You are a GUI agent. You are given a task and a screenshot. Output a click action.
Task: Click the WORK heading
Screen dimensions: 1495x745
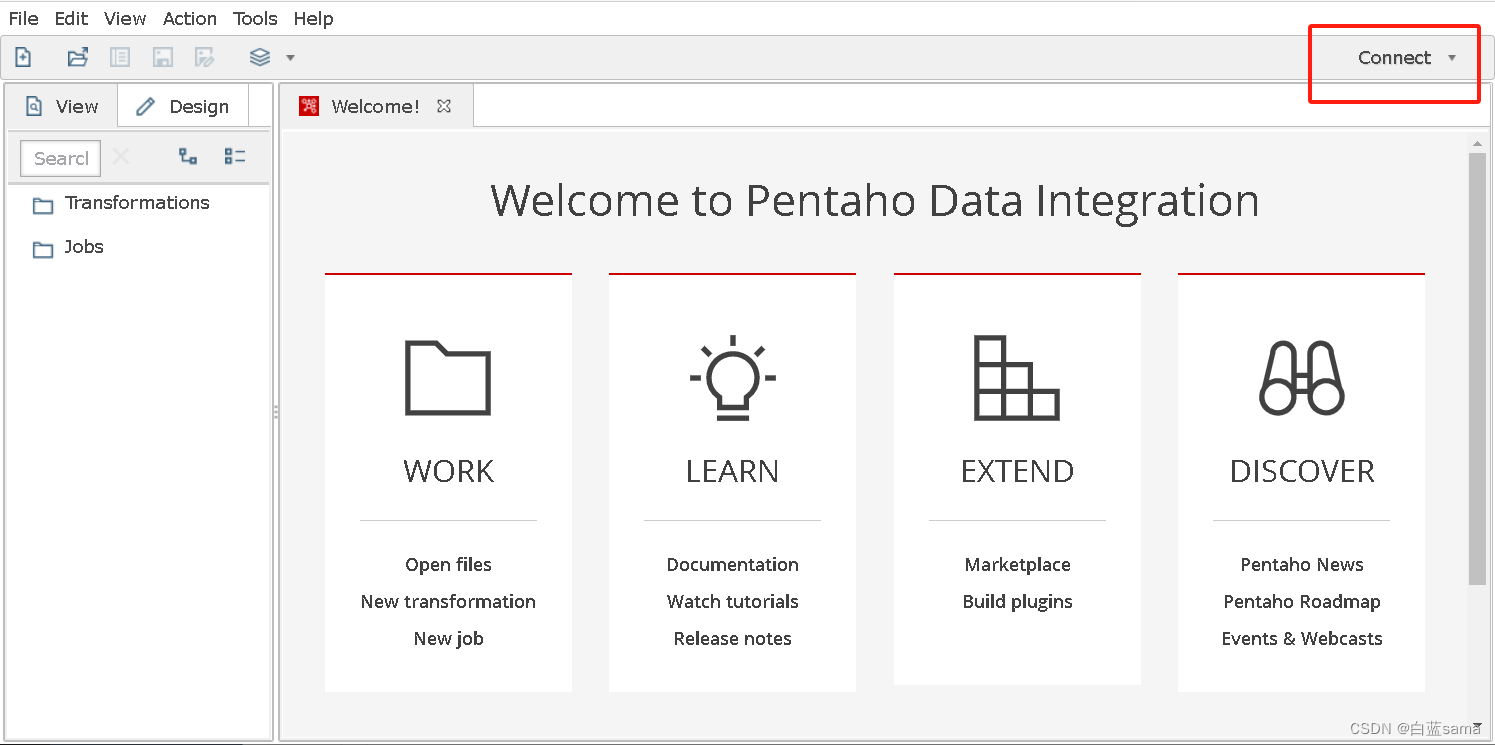coord(448,471)
